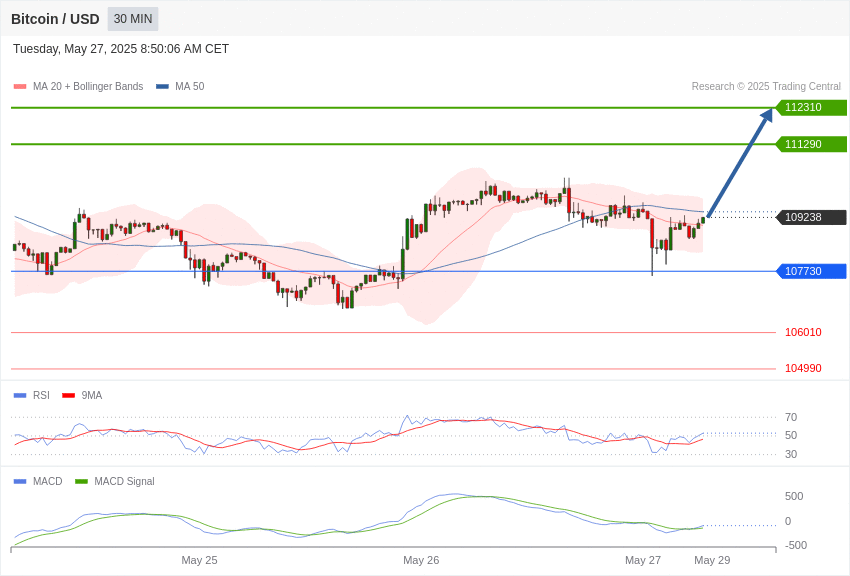Click the '9MA' legend label
Image resolution: width=850 pixels, height=576 pixels.
pos(92,395)
